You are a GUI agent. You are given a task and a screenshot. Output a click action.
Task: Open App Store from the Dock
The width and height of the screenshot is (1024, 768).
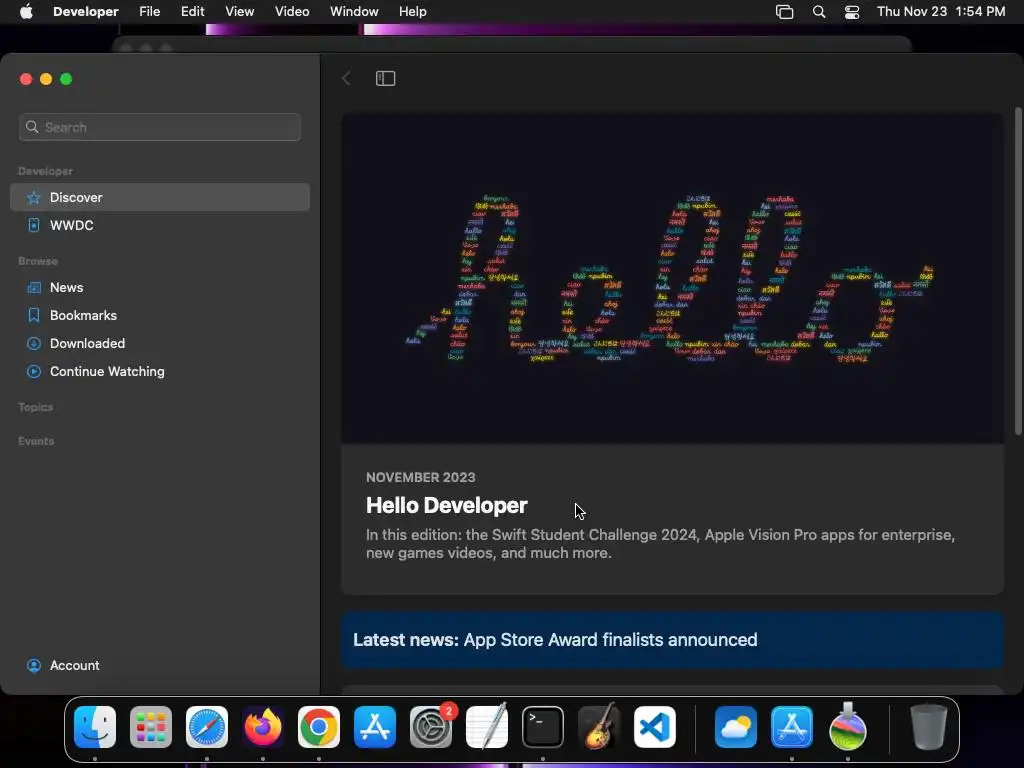click(x=375, y=727)
